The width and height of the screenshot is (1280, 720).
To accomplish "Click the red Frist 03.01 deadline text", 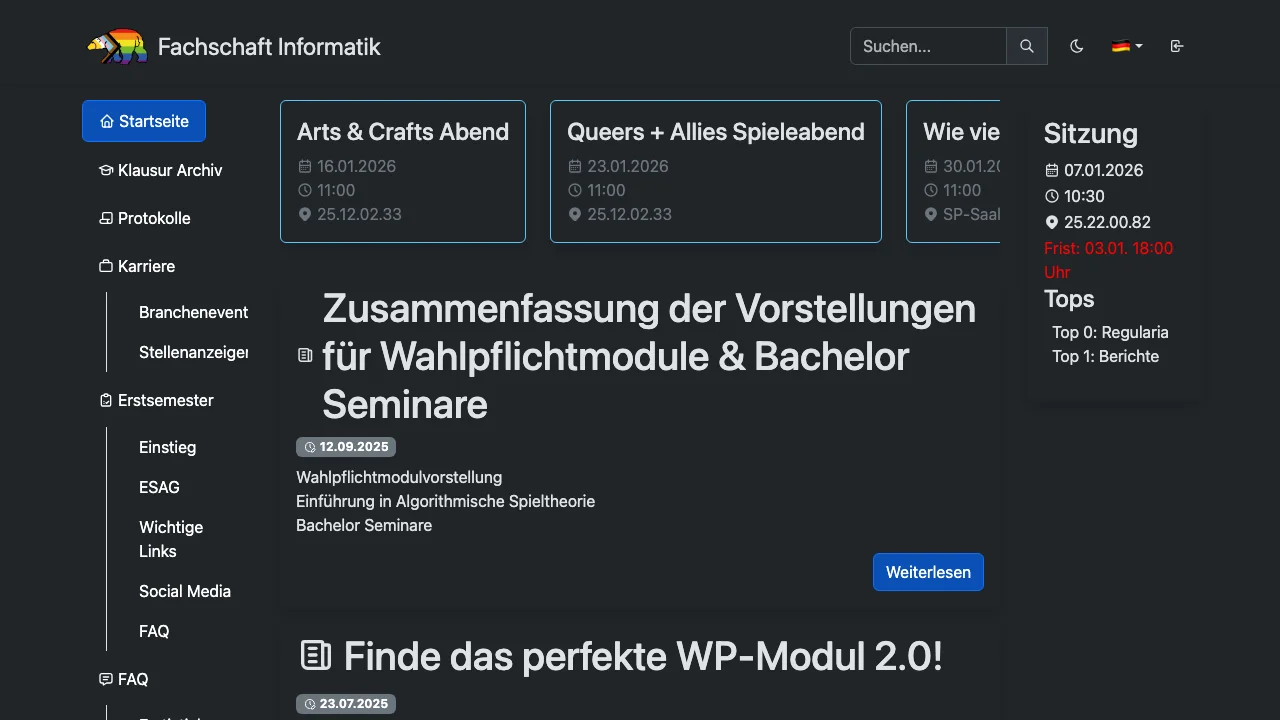I will [1108, 248].
